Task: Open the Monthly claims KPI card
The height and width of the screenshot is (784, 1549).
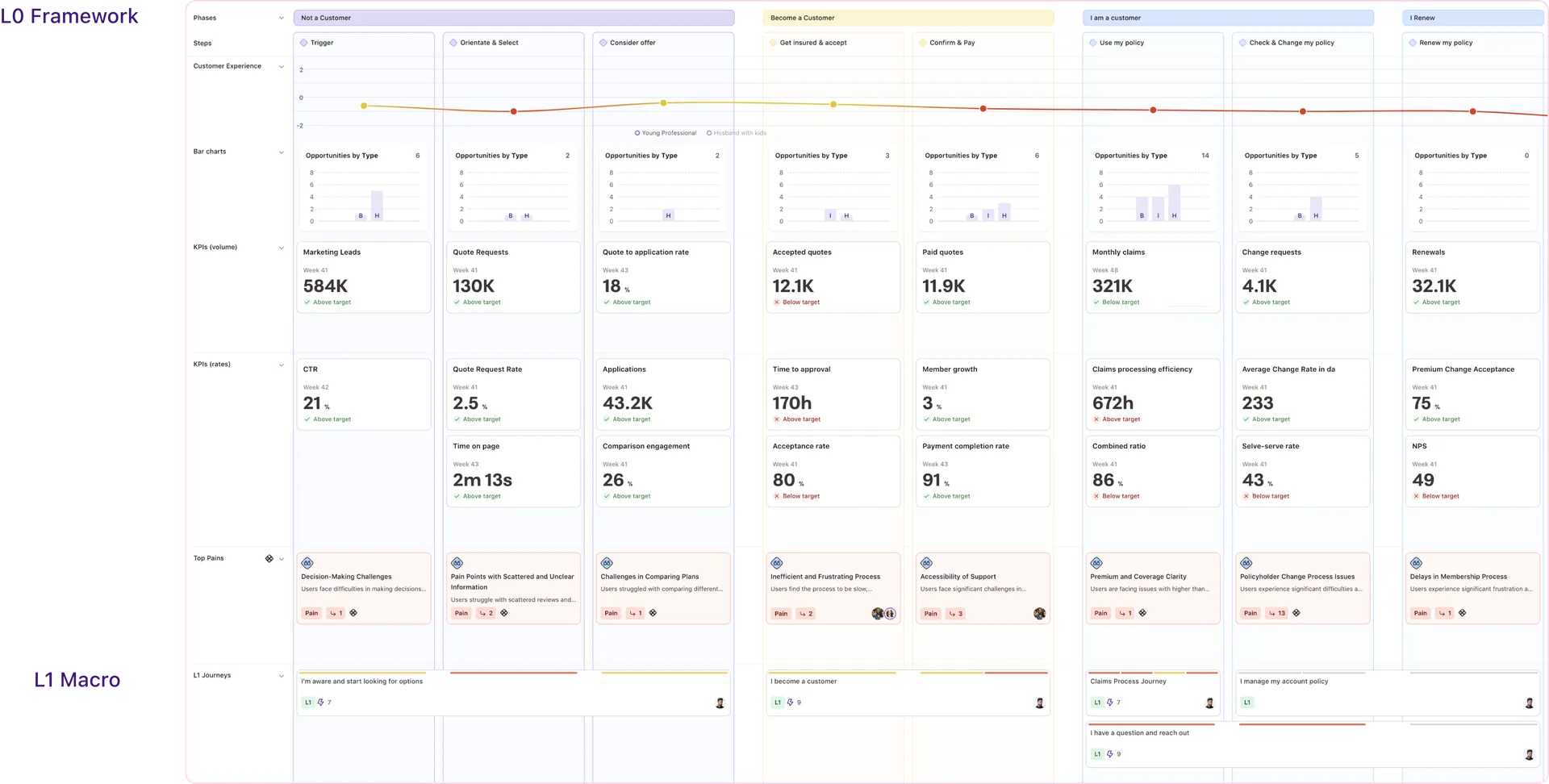Action: (x=1153, y=277)
